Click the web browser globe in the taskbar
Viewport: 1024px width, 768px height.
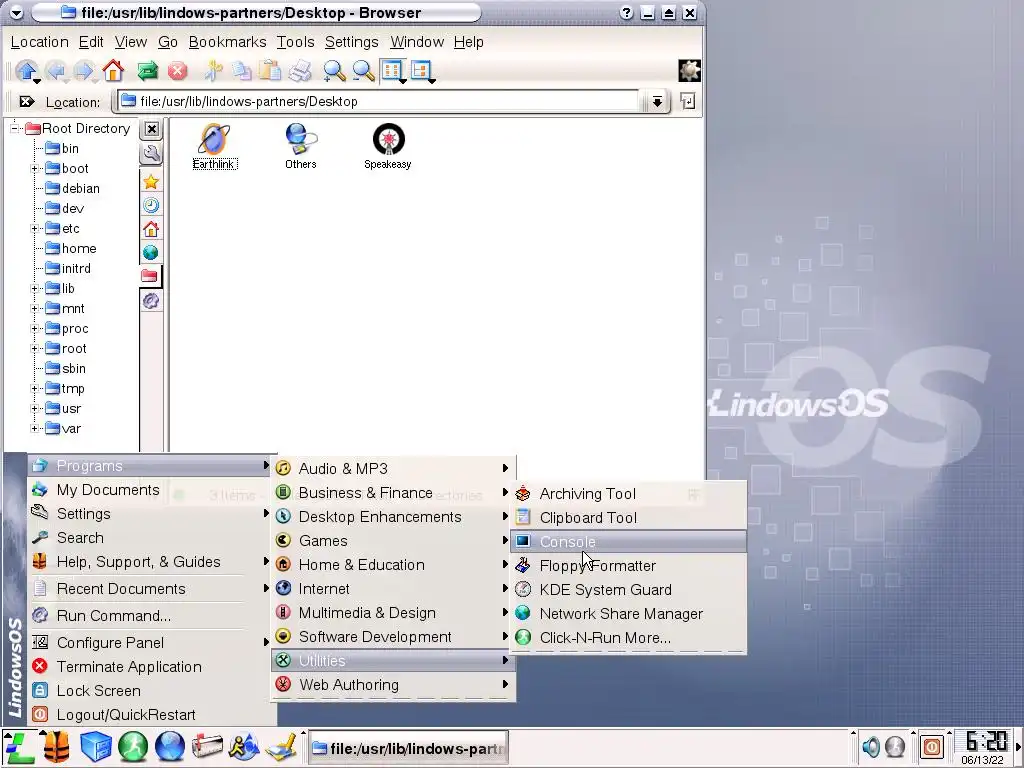[x=170, y=747]
